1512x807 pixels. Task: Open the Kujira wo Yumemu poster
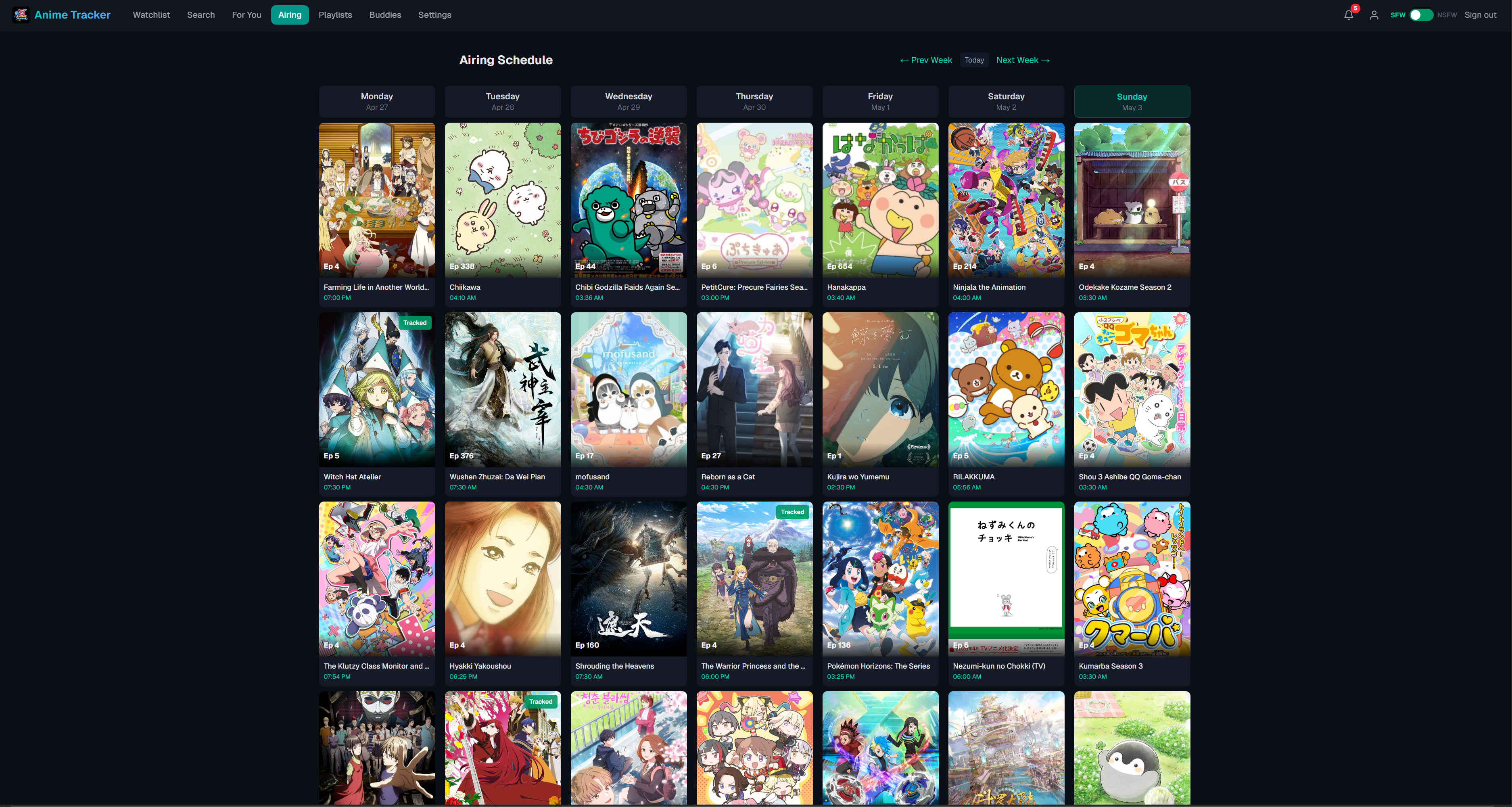(880, 390)
